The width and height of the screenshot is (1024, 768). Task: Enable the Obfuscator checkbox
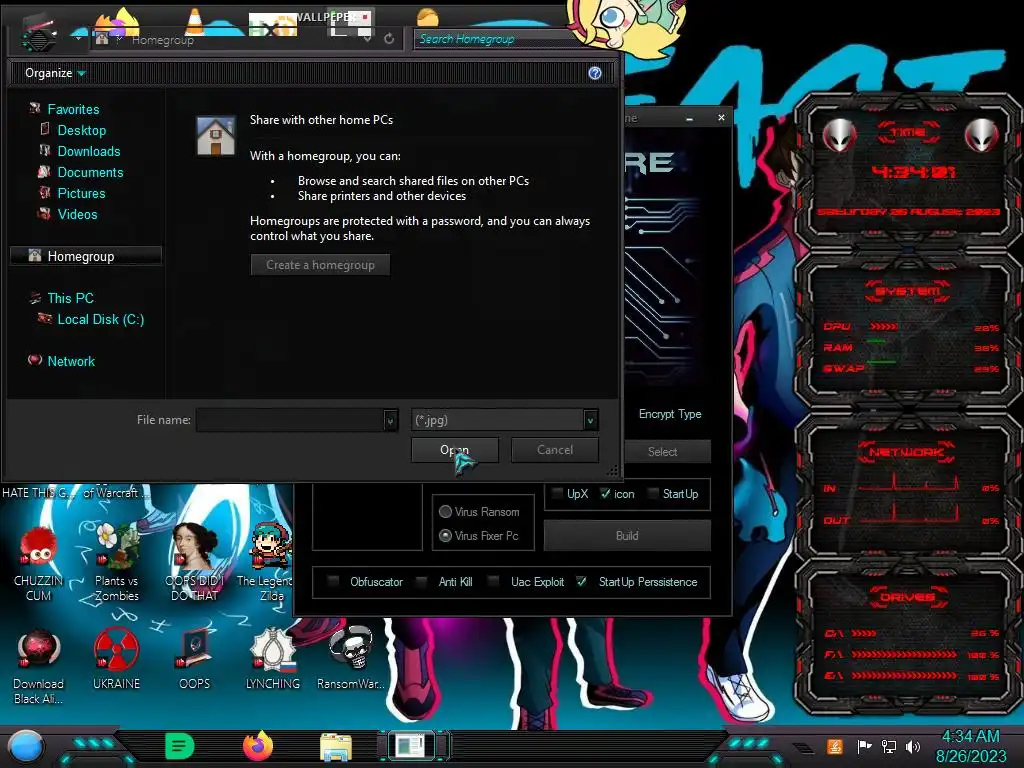(x=334, y=582)
